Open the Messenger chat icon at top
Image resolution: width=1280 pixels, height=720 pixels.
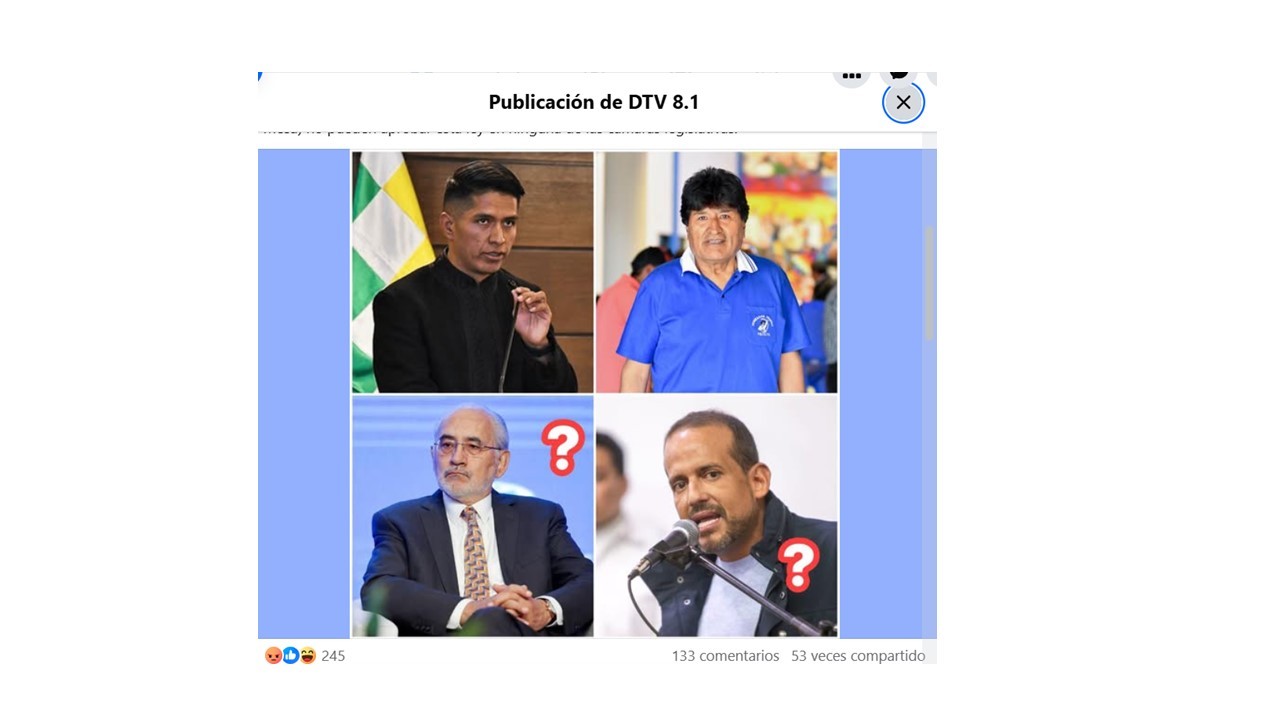point(898,76)
